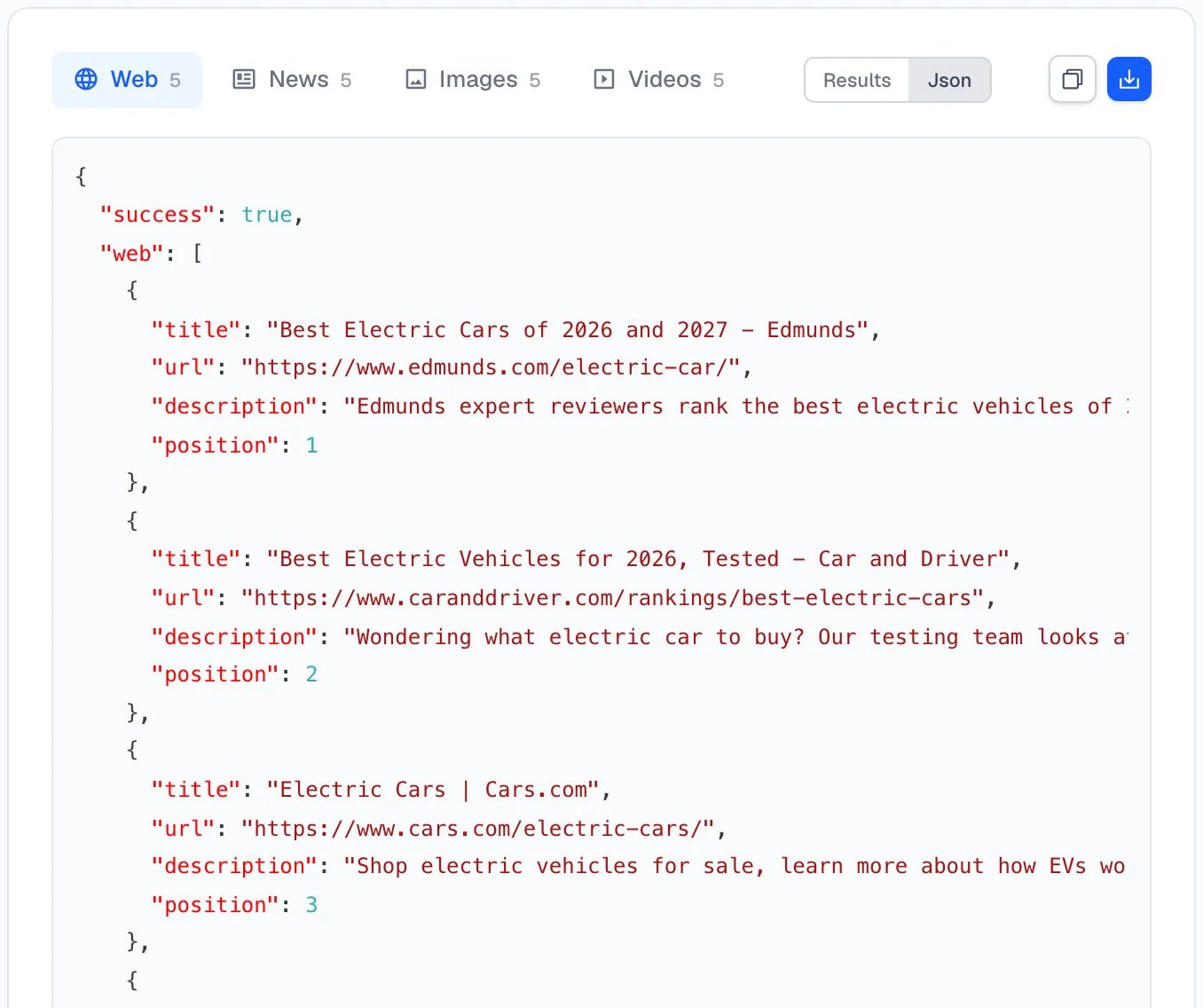The width and height of the screenshot is (1203, 1008).
Task: Click the true value after success
Action: click(266, 215)
